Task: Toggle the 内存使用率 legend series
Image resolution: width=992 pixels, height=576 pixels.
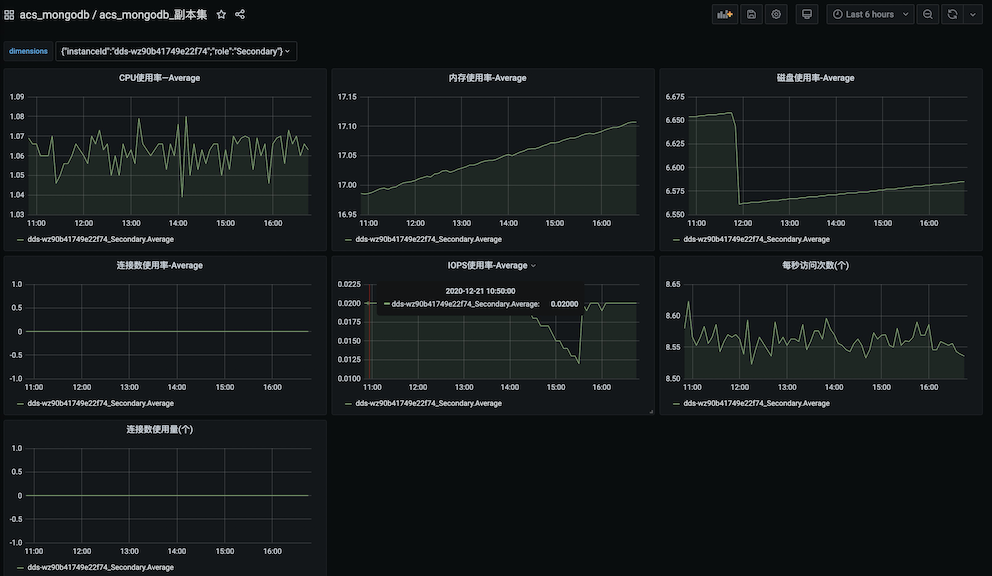Action: click(429, 240)
